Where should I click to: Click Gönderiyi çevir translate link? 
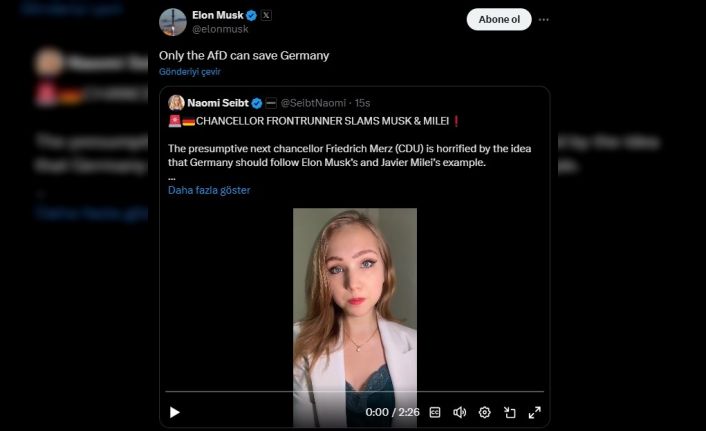pos(190,72)
